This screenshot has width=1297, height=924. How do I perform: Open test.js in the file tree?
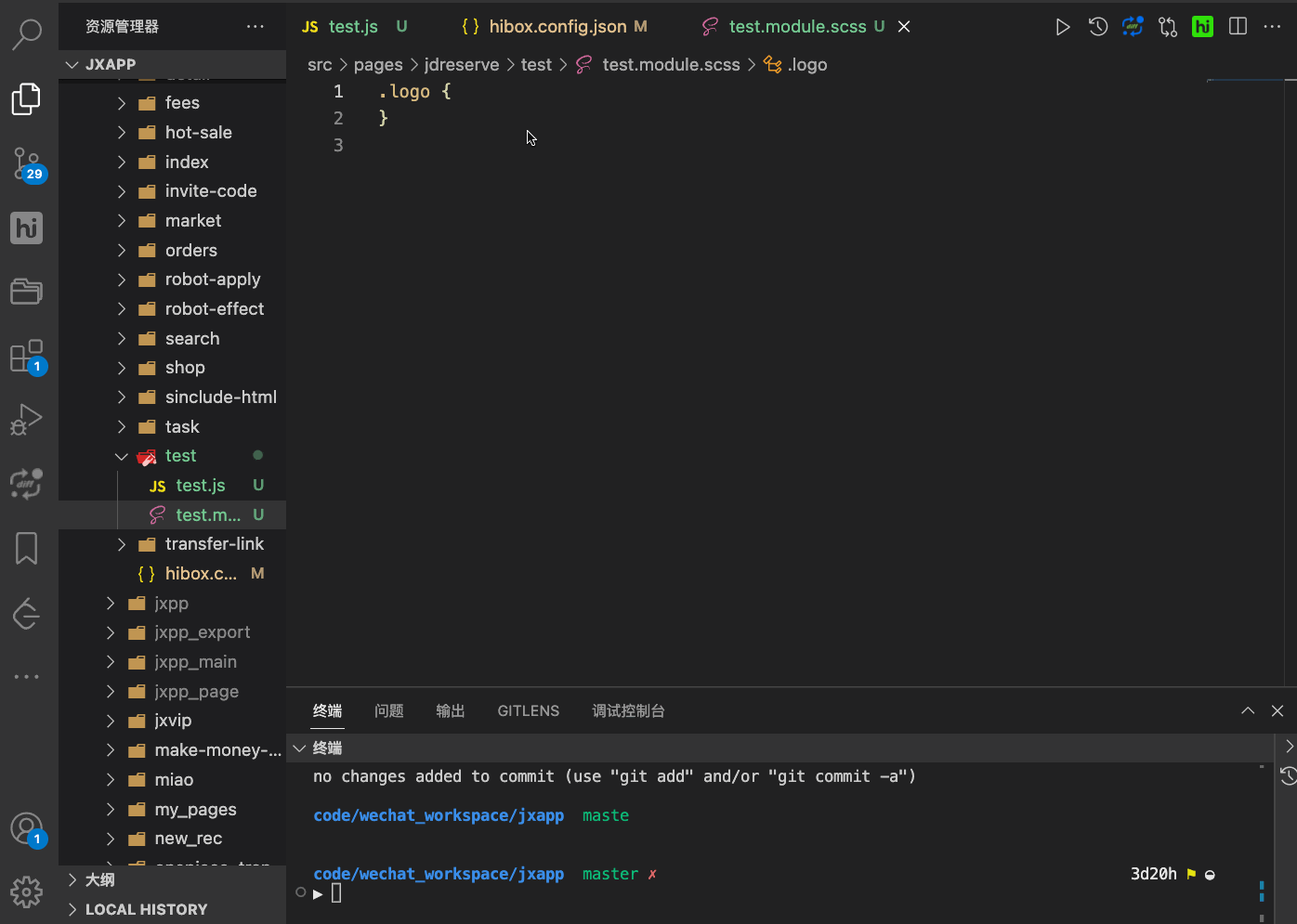172,486
